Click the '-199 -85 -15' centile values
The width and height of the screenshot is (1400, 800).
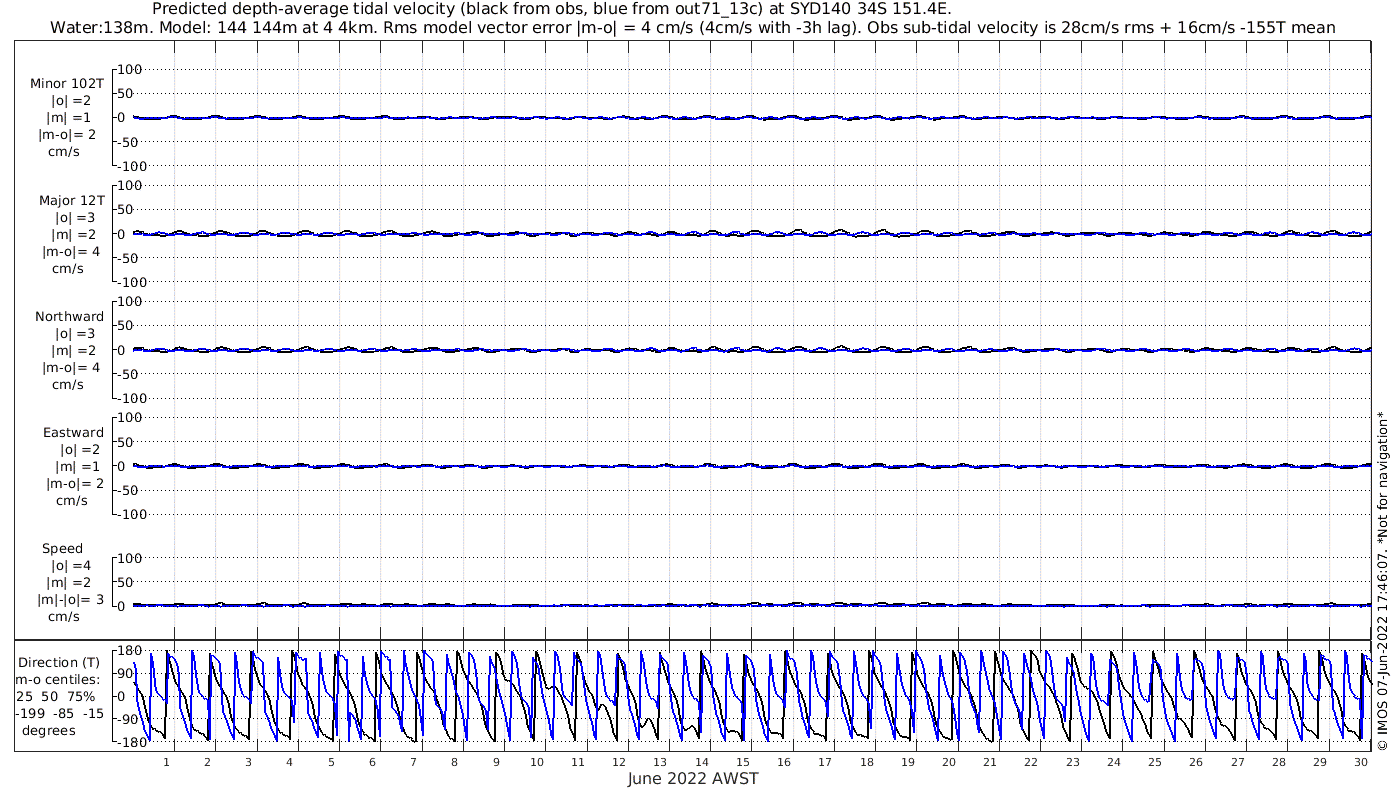[x=59, y=713]
